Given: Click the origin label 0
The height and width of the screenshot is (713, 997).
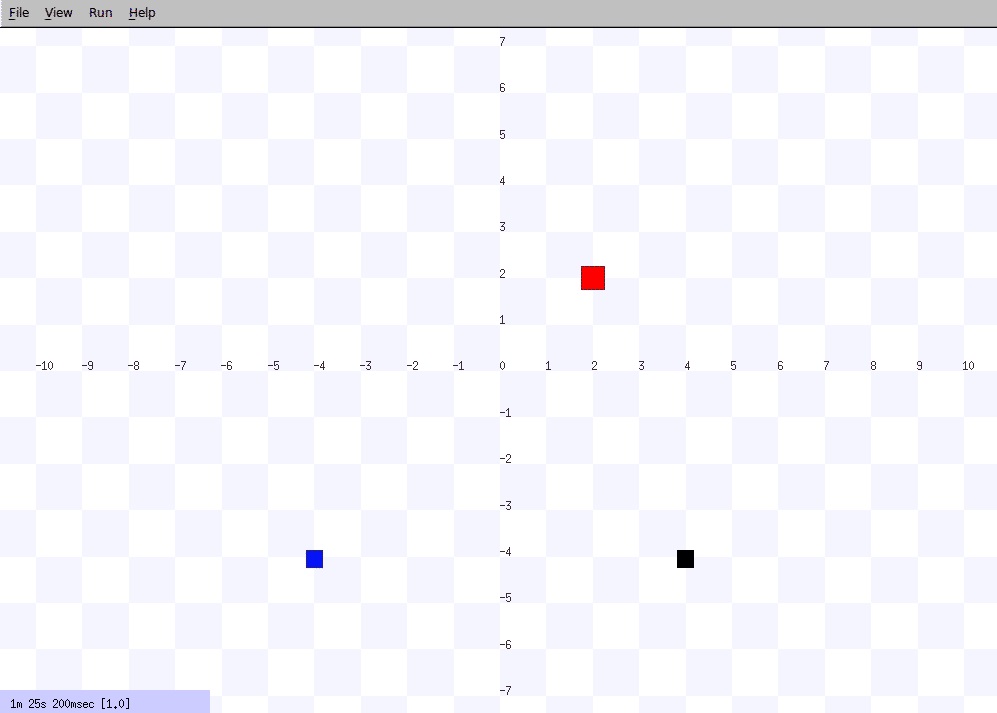Looking at the screenshot, I should coord(502,366).
